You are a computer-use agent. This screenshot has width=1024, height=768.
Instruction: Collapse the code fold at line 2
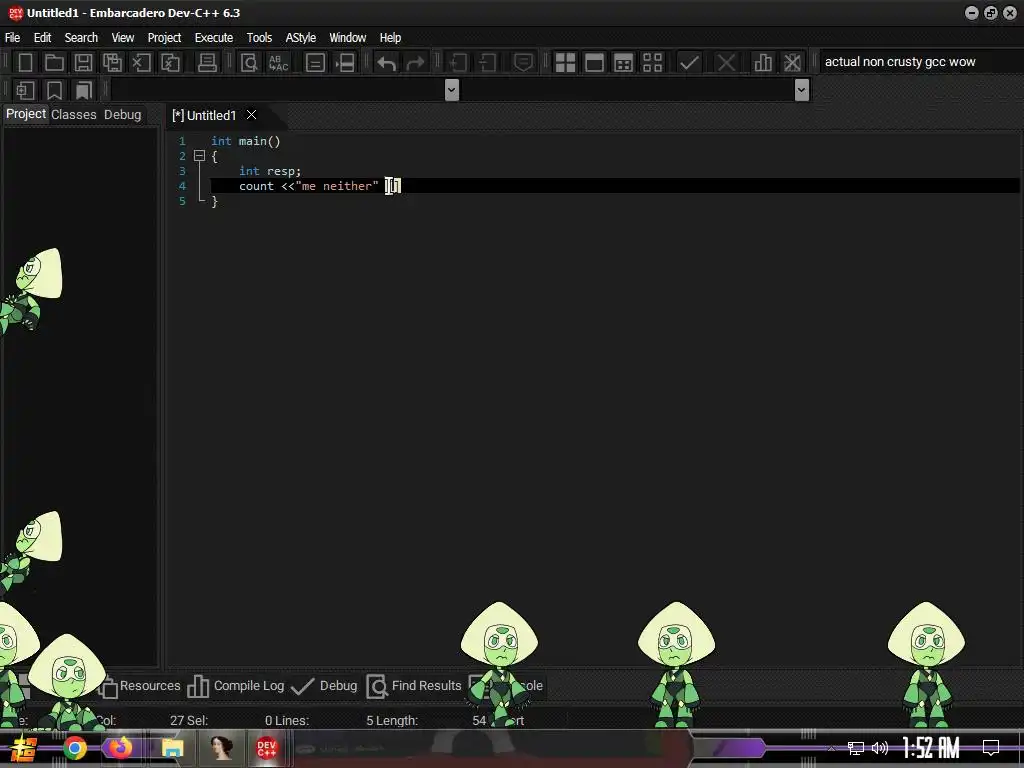tap(199, 156)
